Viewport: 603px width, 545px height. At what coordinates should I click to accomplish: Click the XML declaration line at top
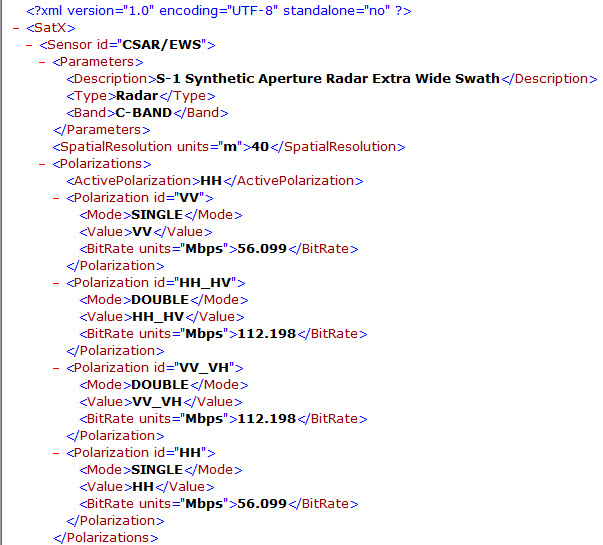click(x=218, y=10)
